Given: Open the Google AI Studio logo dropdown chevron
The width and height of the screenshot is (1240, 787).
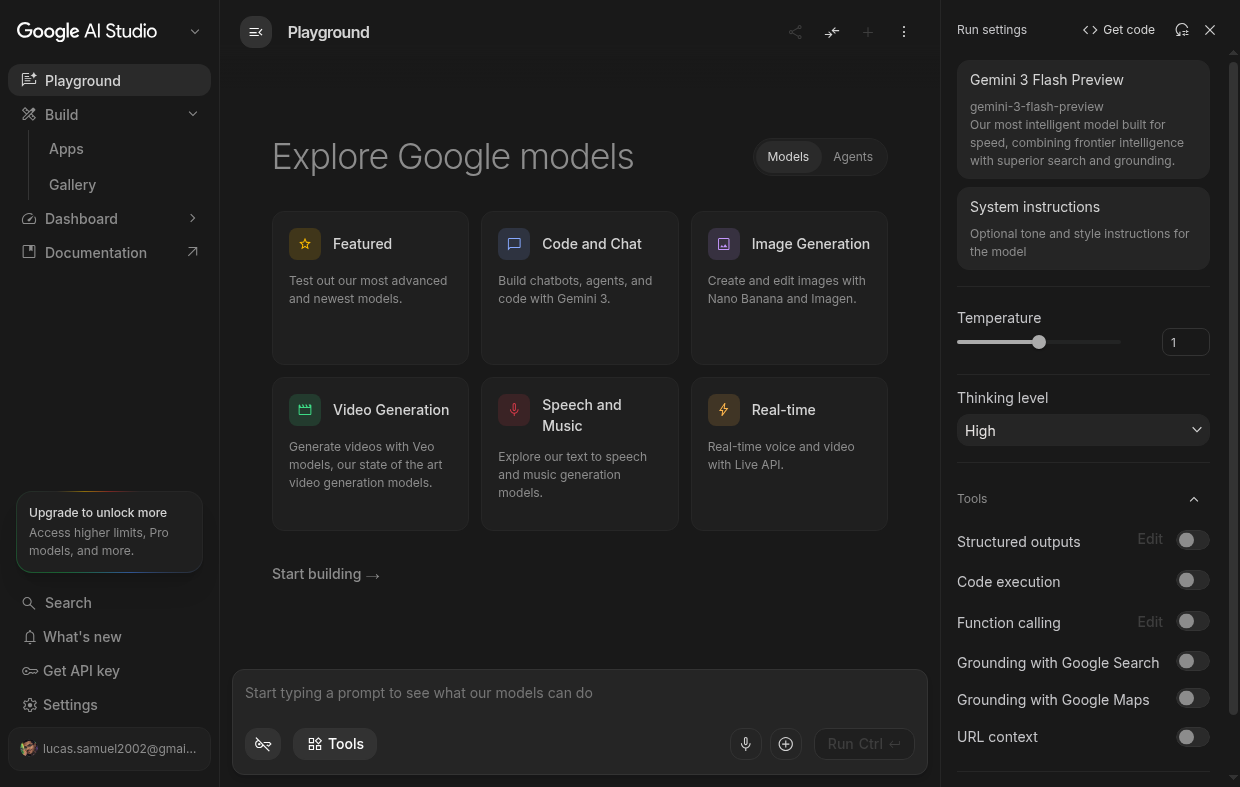Looking at the screenshot, I should (x=195, y=32).
